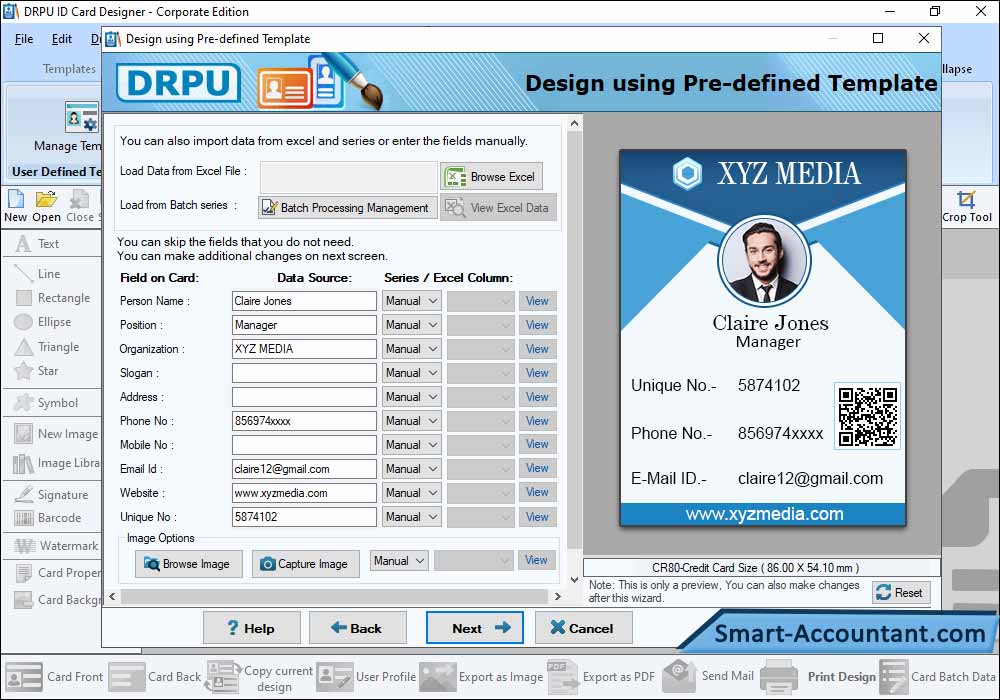Click Capture Image button
This screenshot has width=1000, height=700.
pos(305,564)
